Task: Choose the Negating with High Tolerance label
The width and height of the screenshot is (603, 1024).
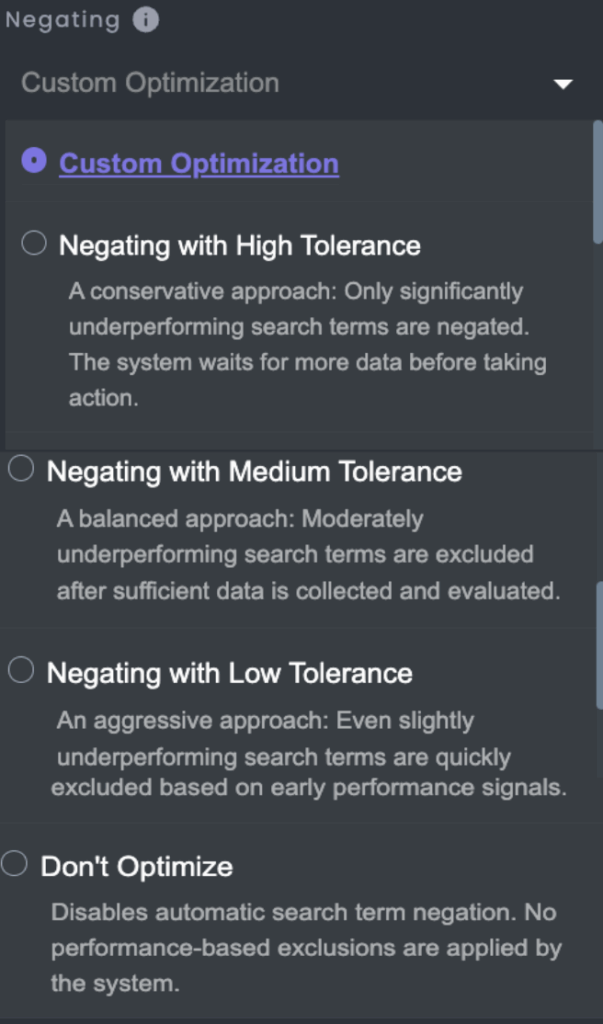Action: pyautogui.click(x=240, y=245)
